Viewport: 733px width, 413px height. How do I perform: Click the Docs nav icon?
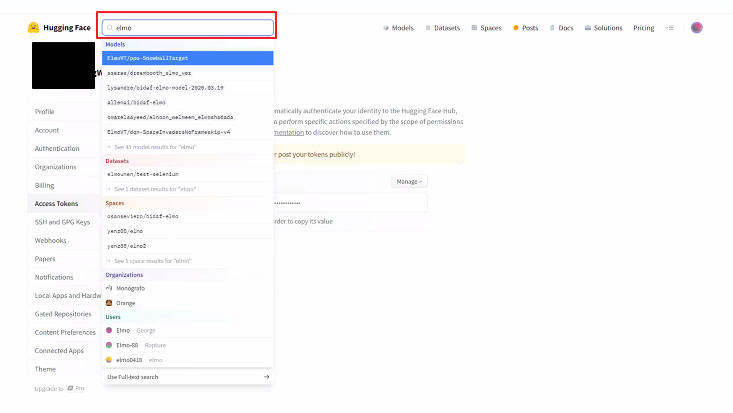coord(552,28)
